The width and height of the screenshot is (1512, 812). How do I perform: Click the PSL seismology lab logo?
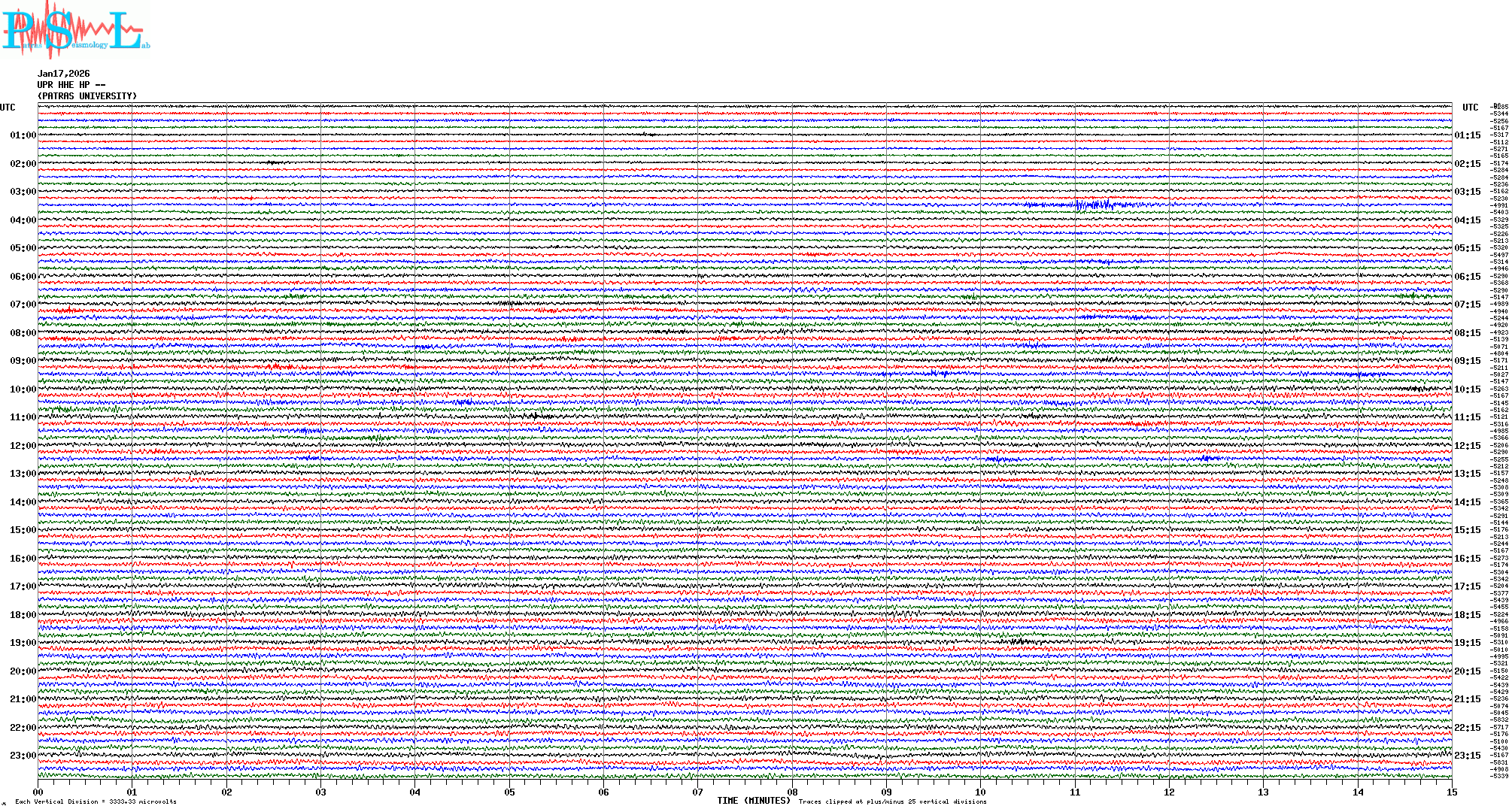[x=74, y=30]
